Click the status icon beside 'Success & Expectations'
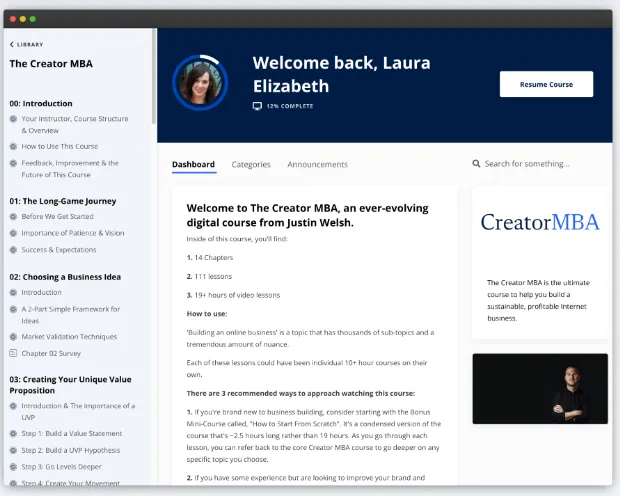Screen dimensions: 620x496 13,250
